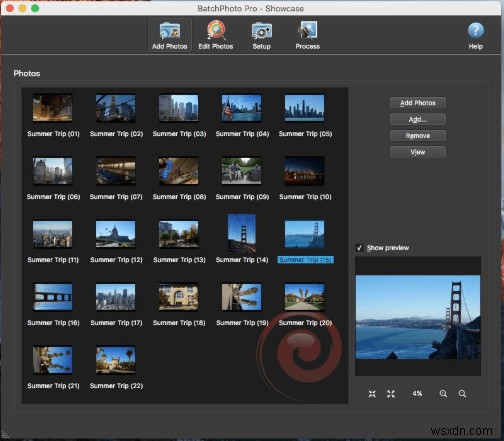The image size is (504, 441).
Task: Start the Process step
Action: pos(307,35)
